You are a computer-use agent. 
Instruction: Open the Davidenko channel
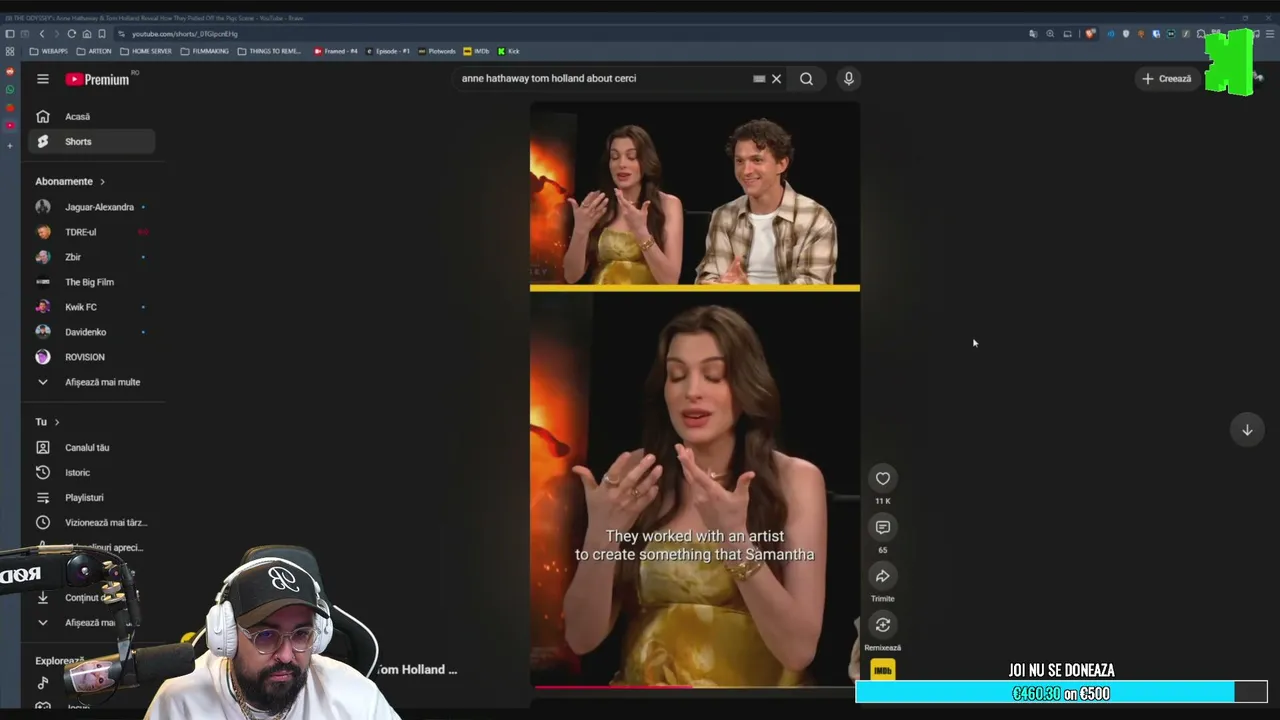pyautogui.click(x=91, y=332)
